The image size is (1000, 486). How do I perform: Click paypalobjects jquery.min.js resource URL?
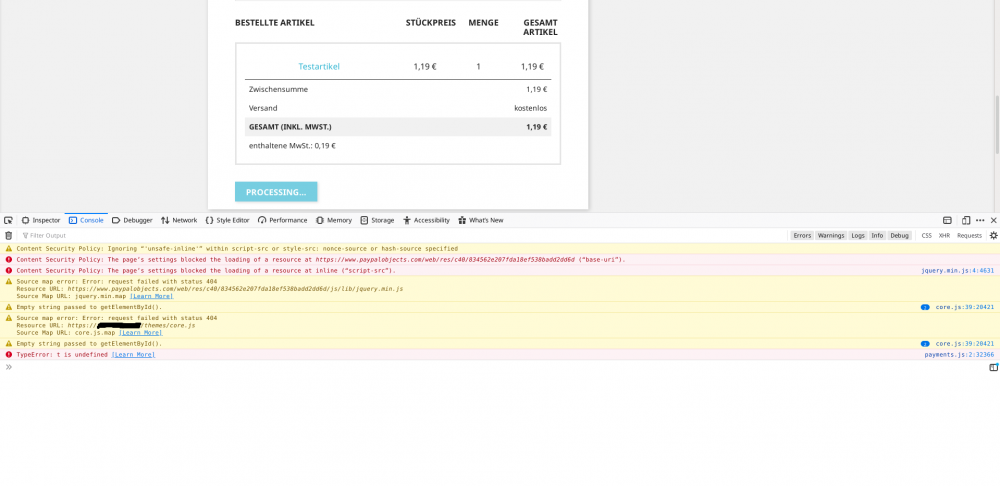pyautogui.click(x=235, y=289)
